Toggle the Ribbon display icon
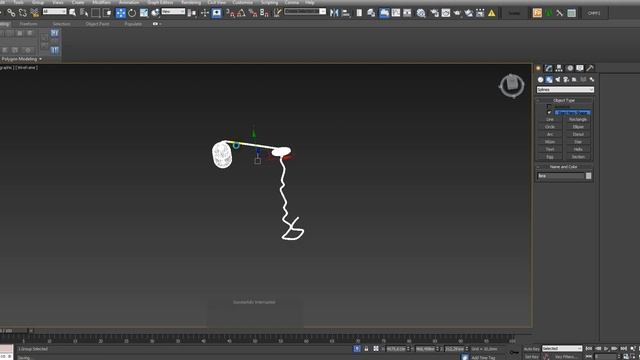This screenshot has width=640, height=360. (384, 13)
